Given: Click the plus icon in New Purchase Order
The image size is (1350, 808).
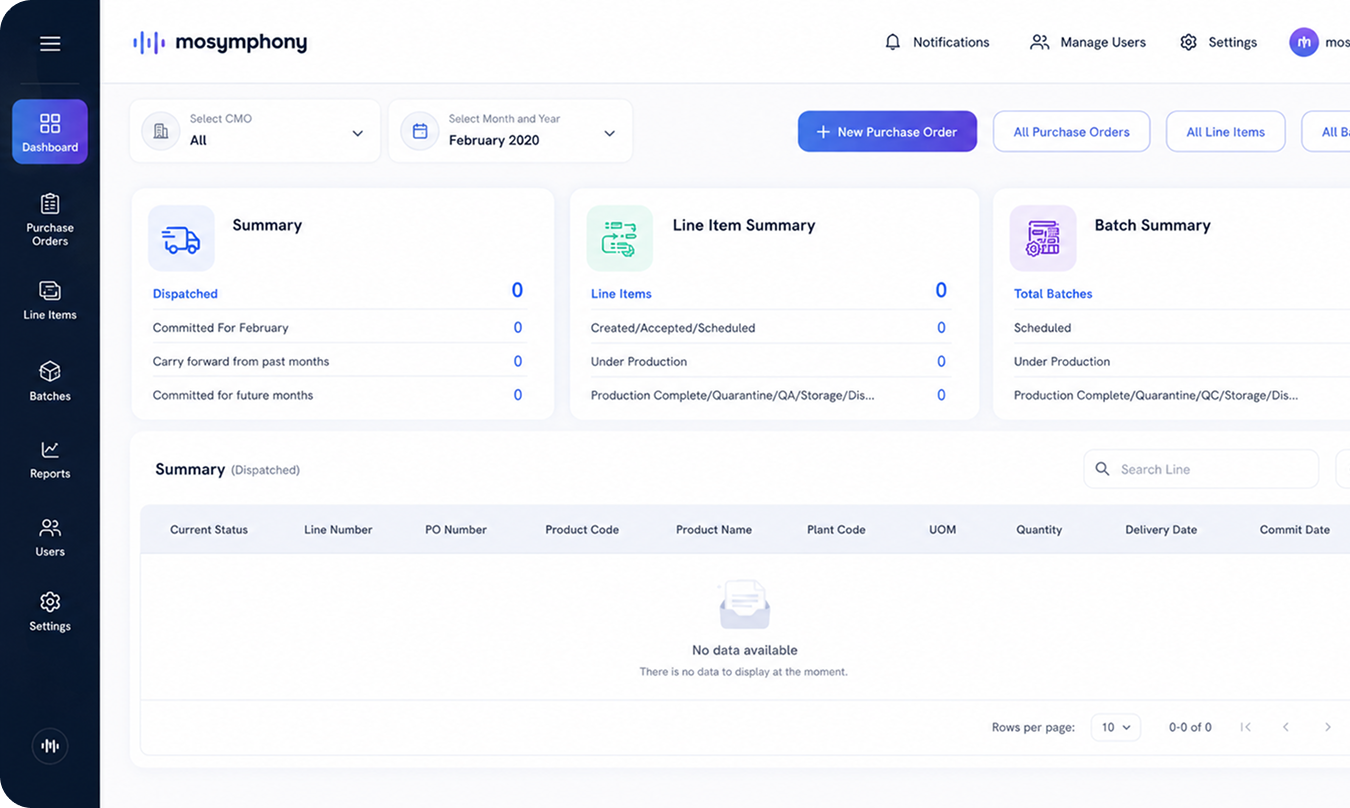Looking at the screenshot, I should [x=823, y=132].
